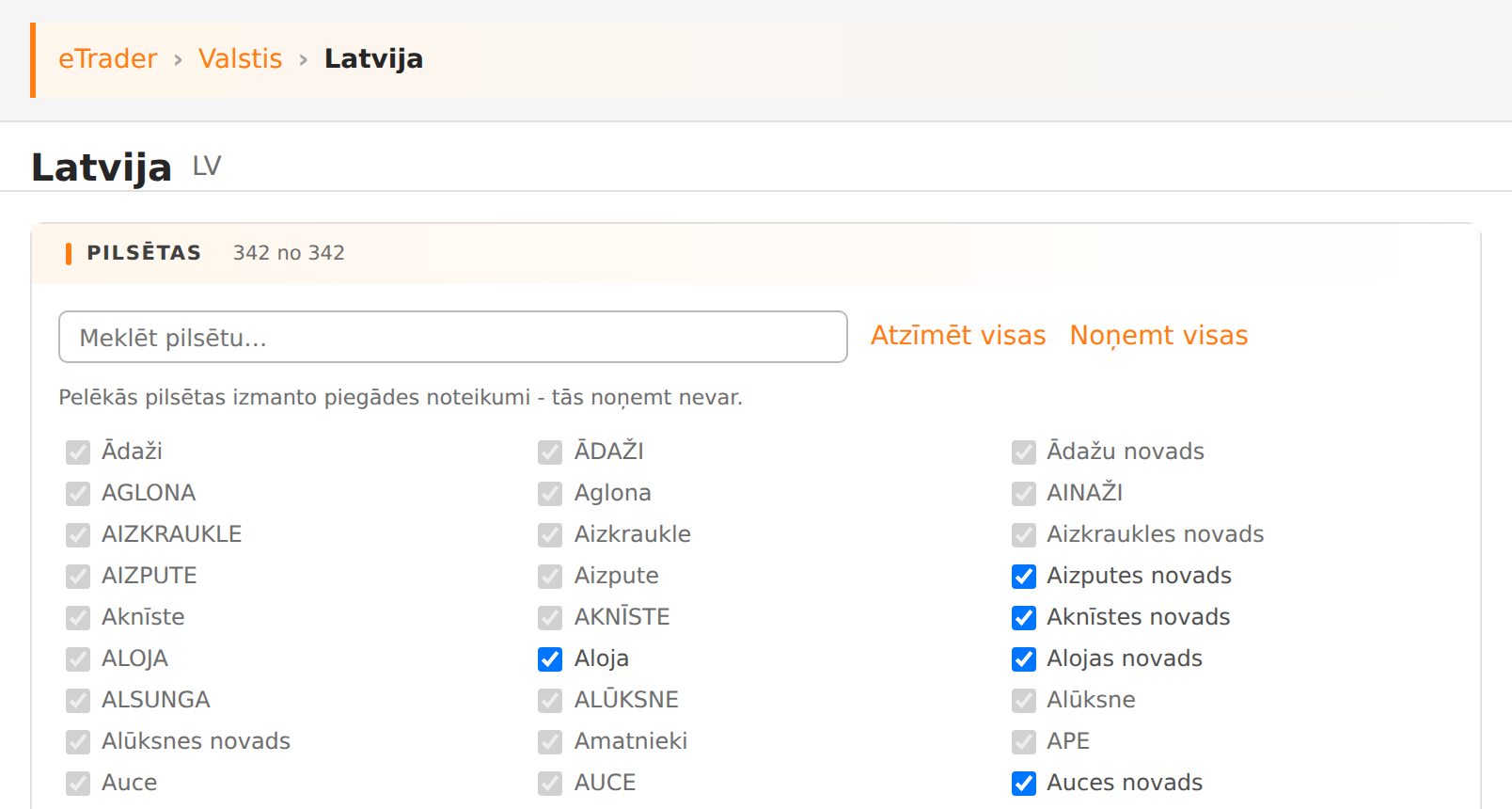The height and width of the screenshot is (809, 1512).
Task: Click the '342 no 342' counter
Action: 289,253
